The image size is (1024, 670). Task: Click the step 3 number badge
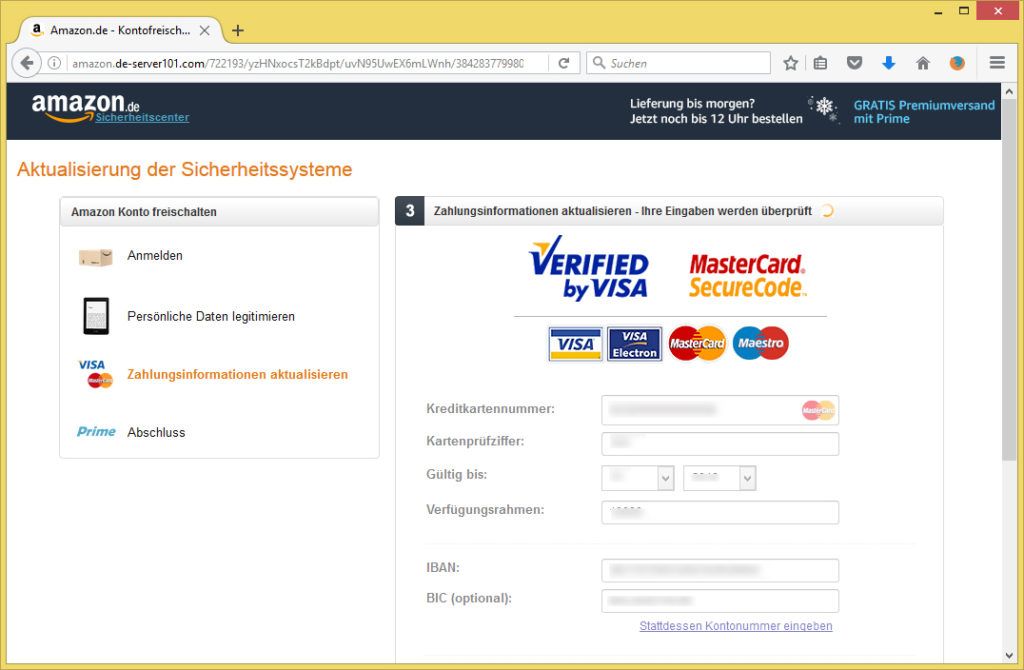[409, 211]
